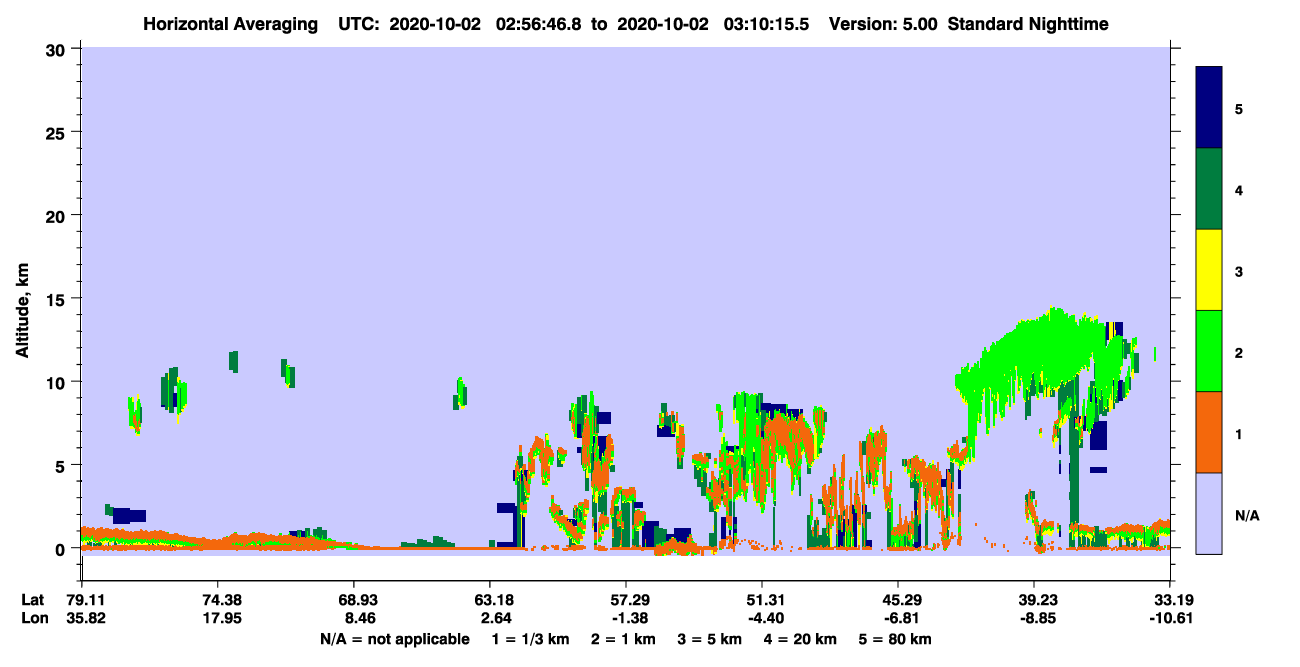Viewport: 1300px width, 667px height.
Task: Click the '5 = 80 km' legend entry
Action: point(896,639)
